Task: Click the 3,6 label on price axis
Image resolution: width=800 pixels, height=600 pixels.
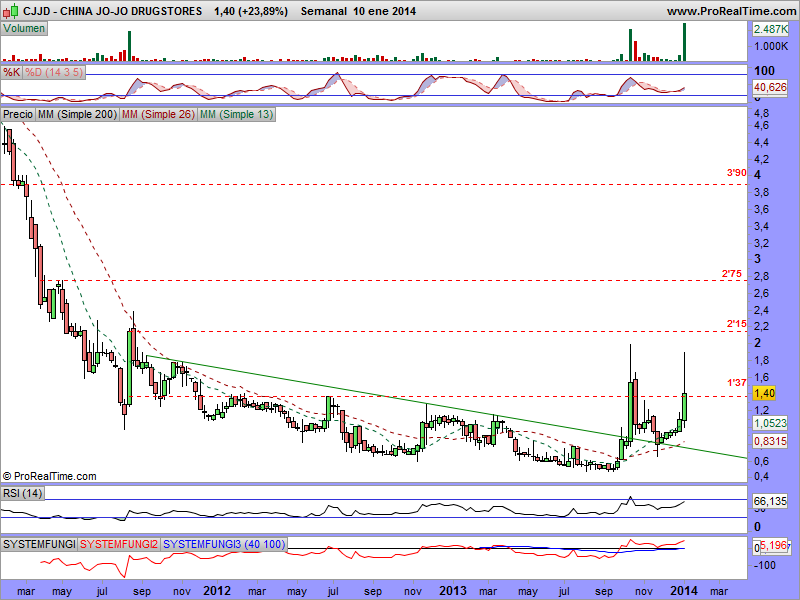Action: 761,209
